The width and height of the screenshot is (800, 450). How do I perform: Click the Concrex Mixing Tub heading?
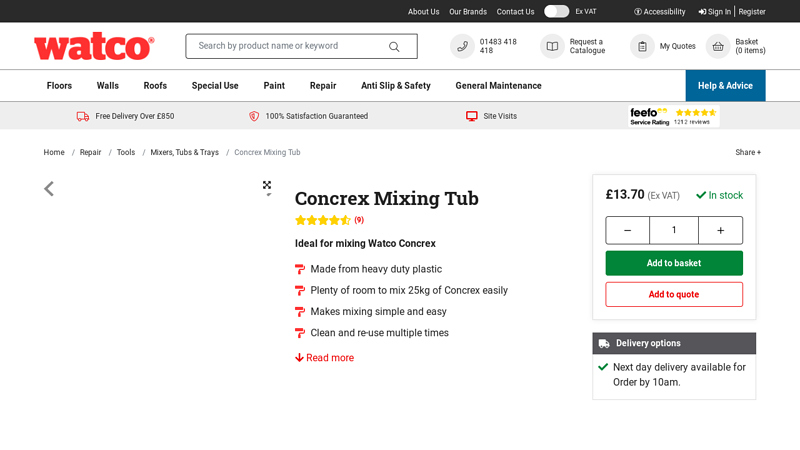pyautogui.click(x=387, y=198)
